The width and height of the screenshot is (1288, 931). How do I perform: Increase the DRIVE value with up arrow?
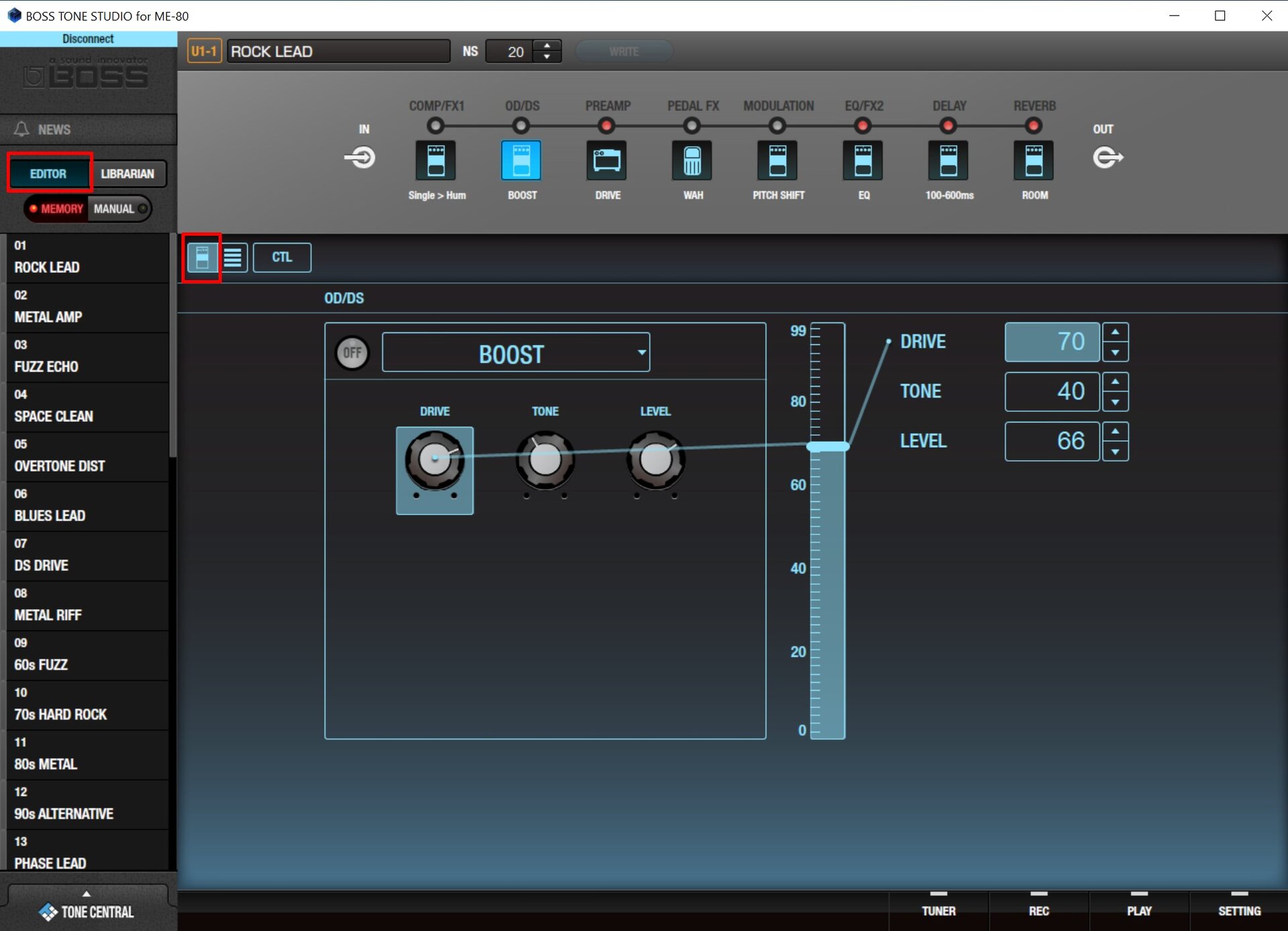tap(1115, 332)
